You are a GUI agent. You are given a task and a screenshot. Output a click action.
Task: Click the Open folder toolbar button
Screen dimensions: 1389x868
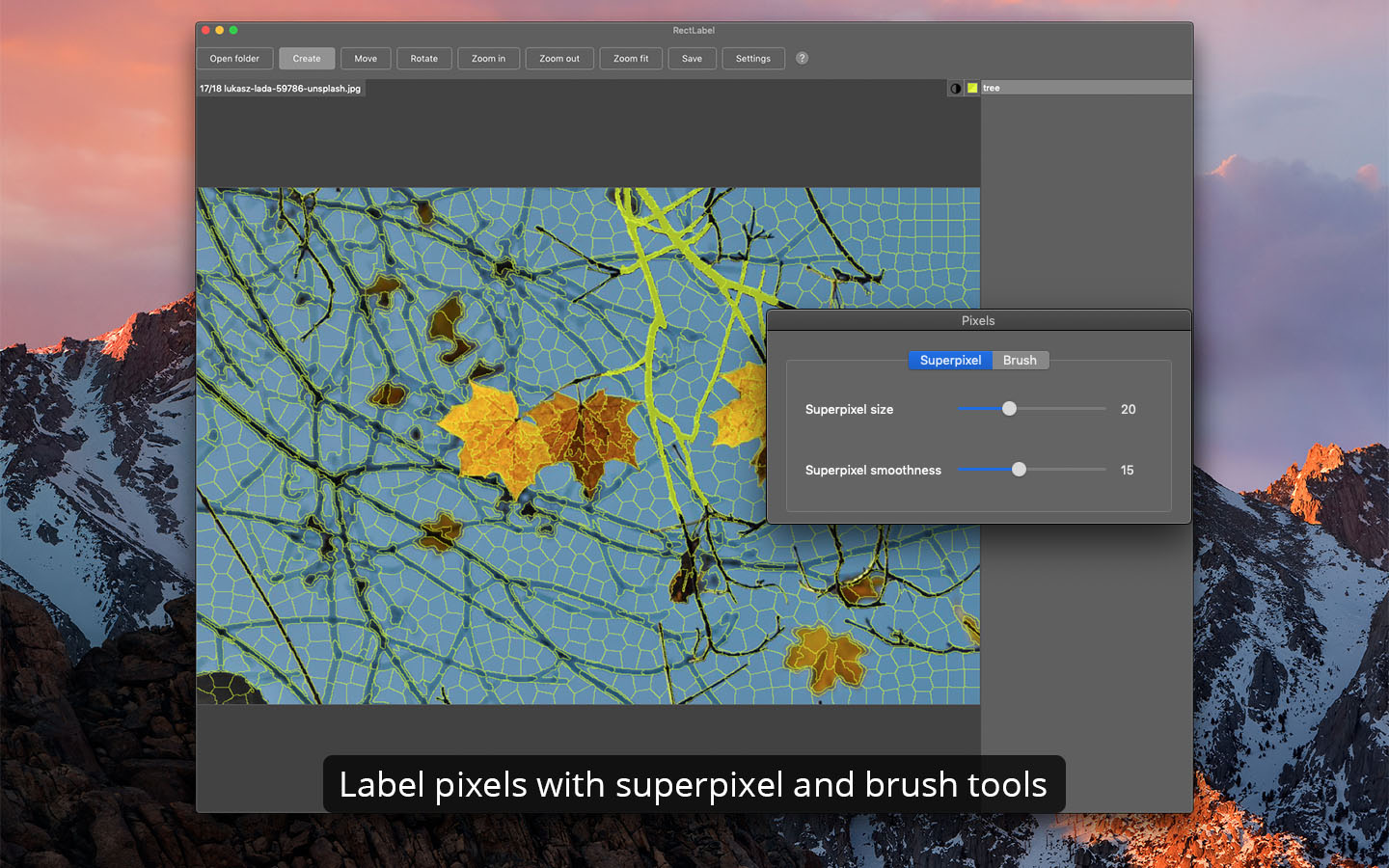(234, 59)
